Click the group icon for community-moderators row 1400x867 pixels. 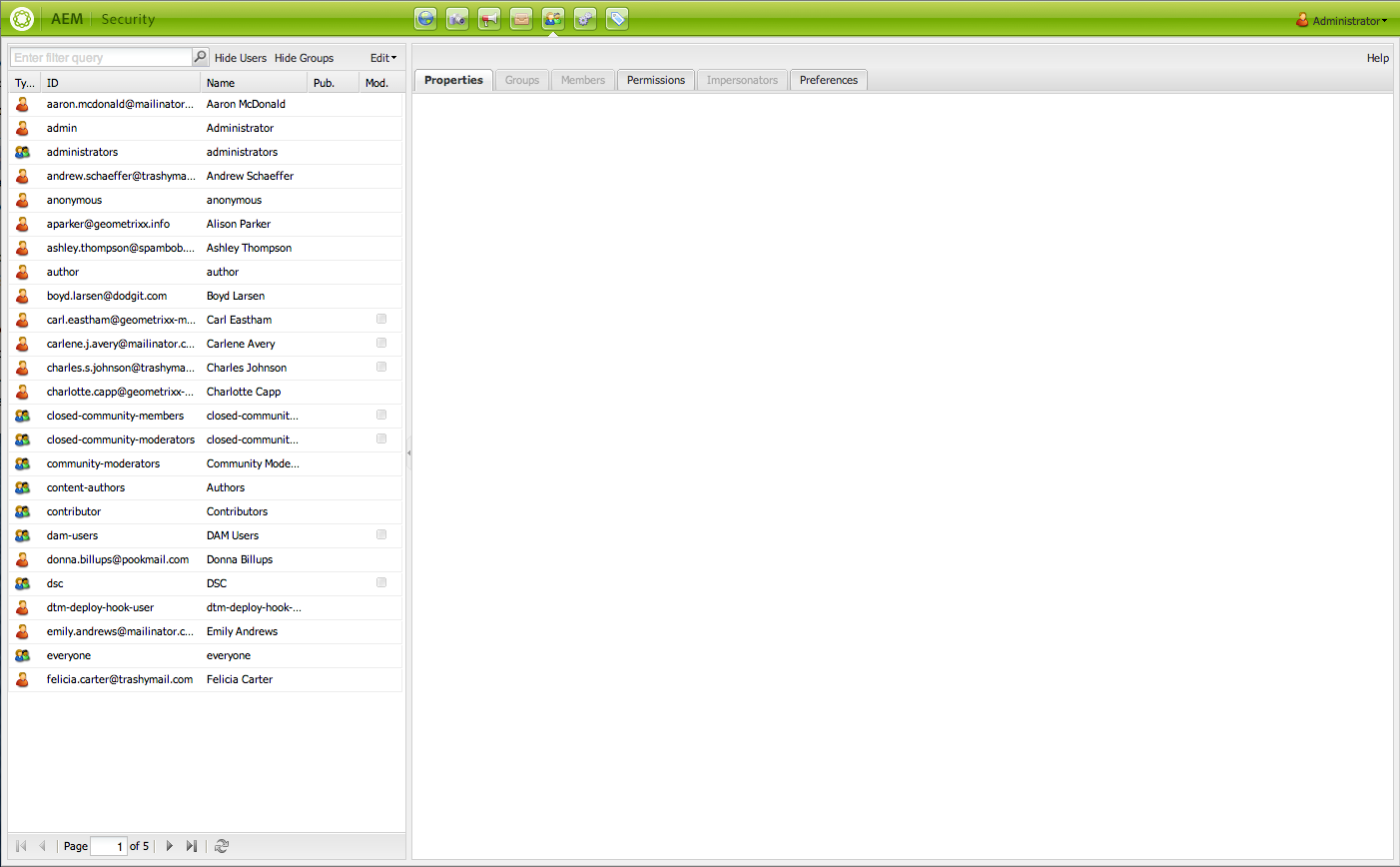22,463
